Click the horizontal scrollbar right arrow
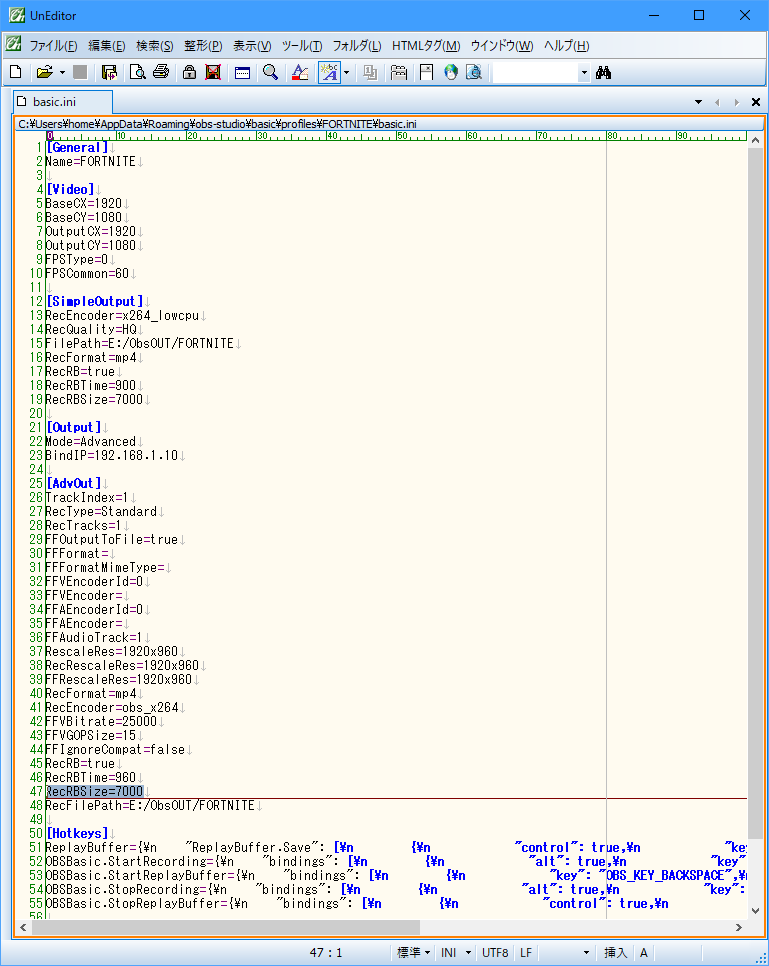Screen dimensions: 769x966 coord(739,927)
